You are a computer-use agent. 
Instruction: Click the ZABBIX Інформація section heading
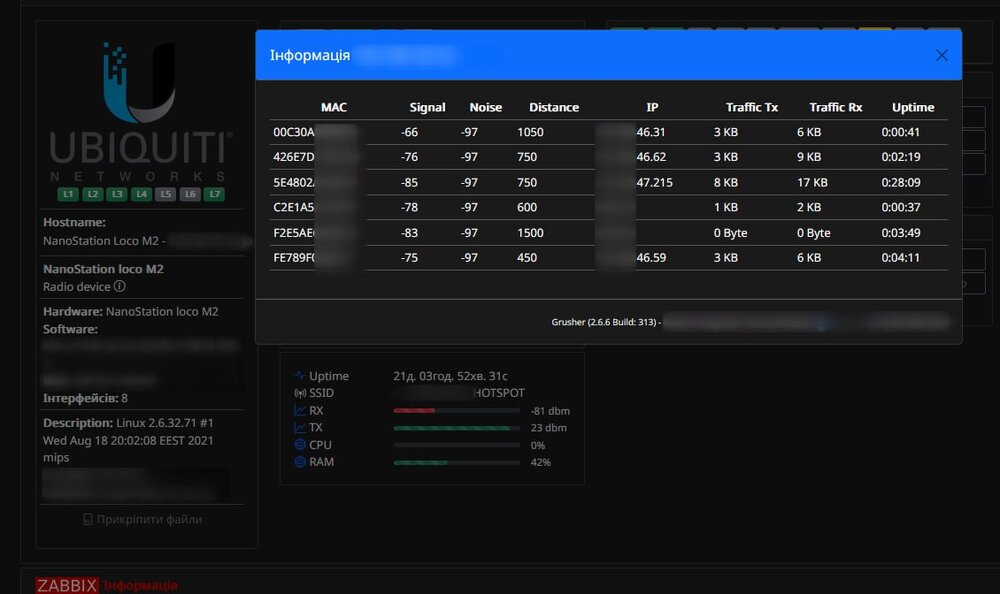point(107,585)
